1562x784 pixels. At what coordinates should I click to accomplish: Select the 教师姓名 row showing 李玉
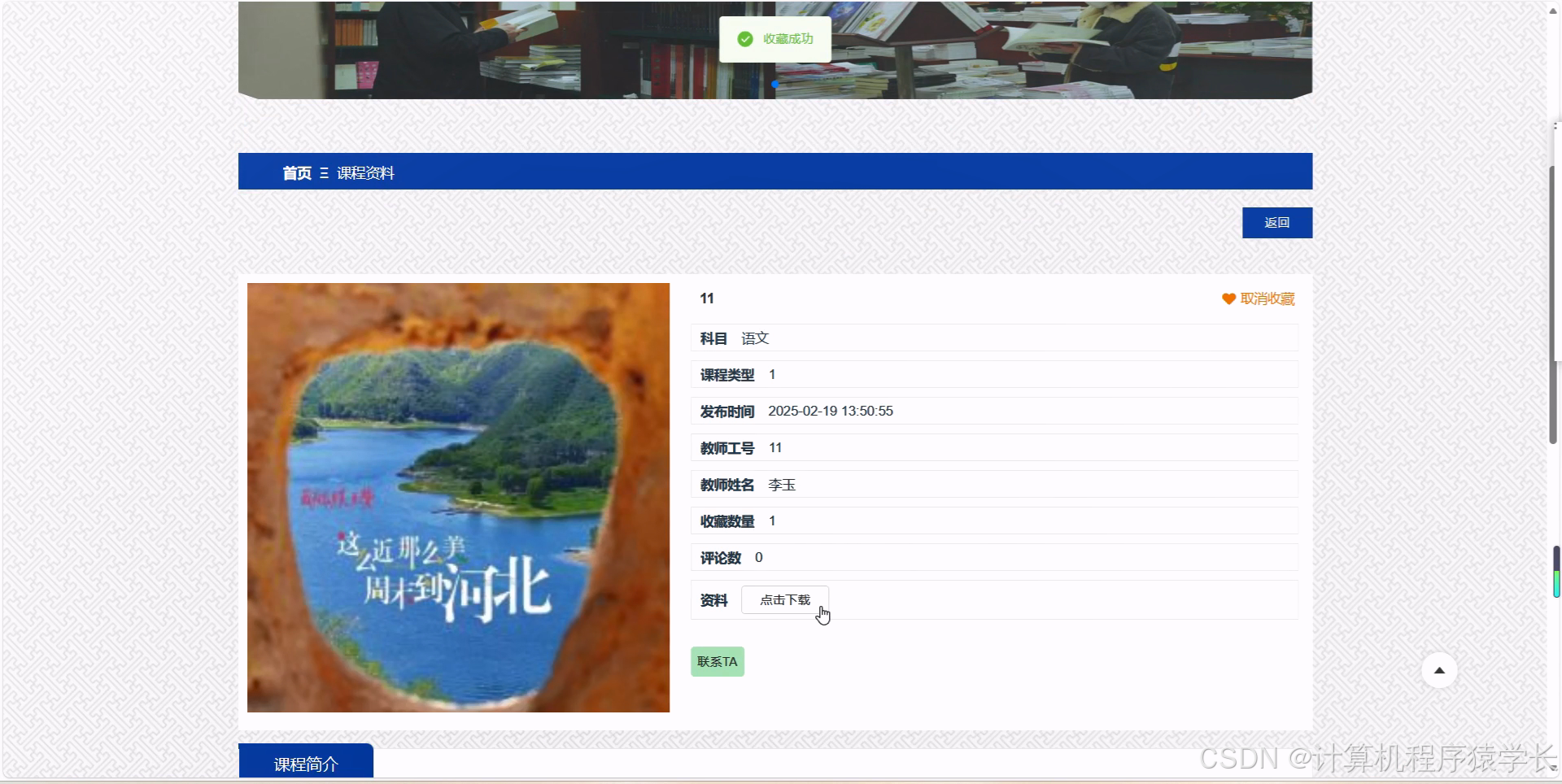point(782,484)
